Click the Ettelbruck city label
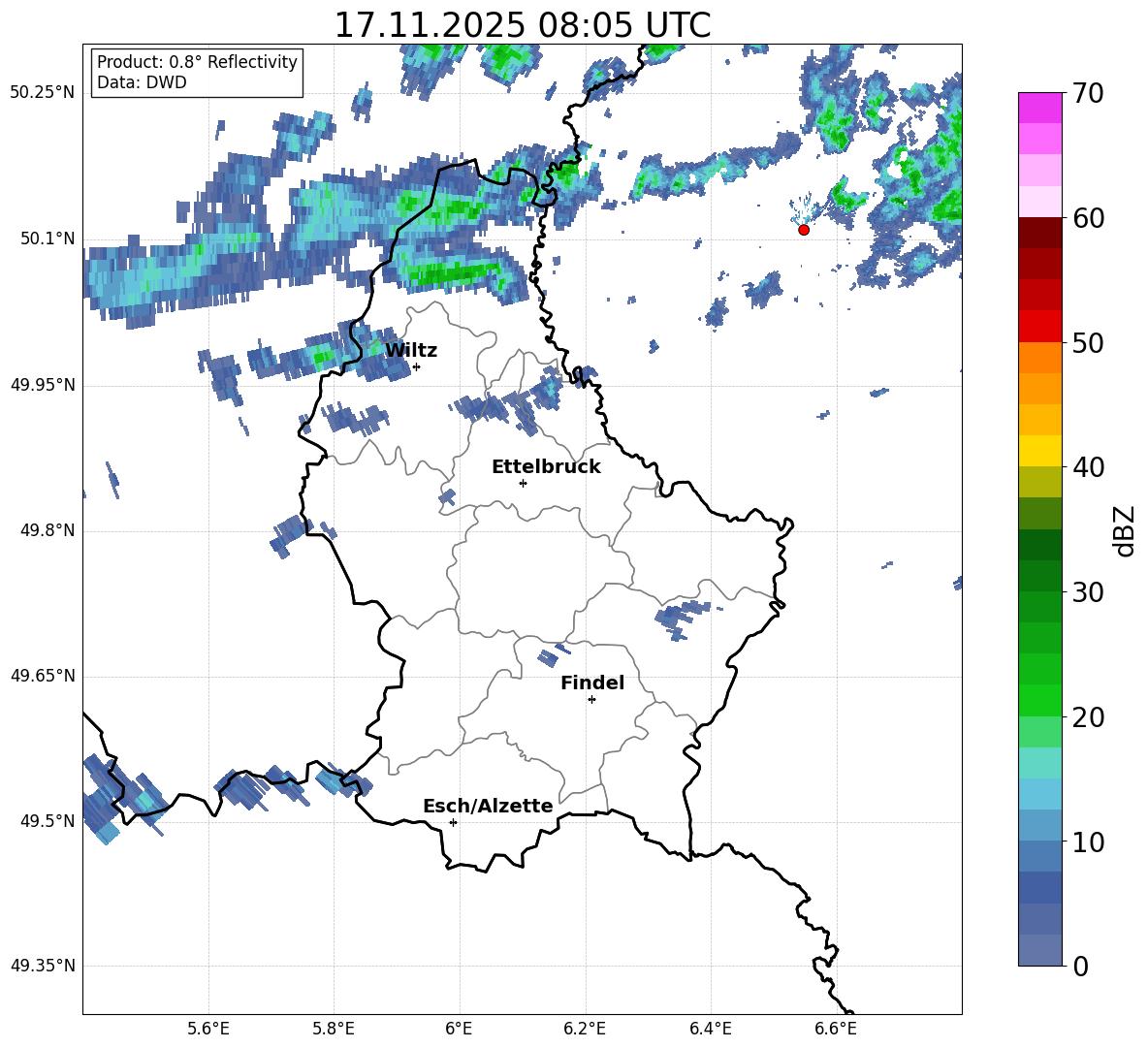The image size is (1148, 1048). coord(546,467)
